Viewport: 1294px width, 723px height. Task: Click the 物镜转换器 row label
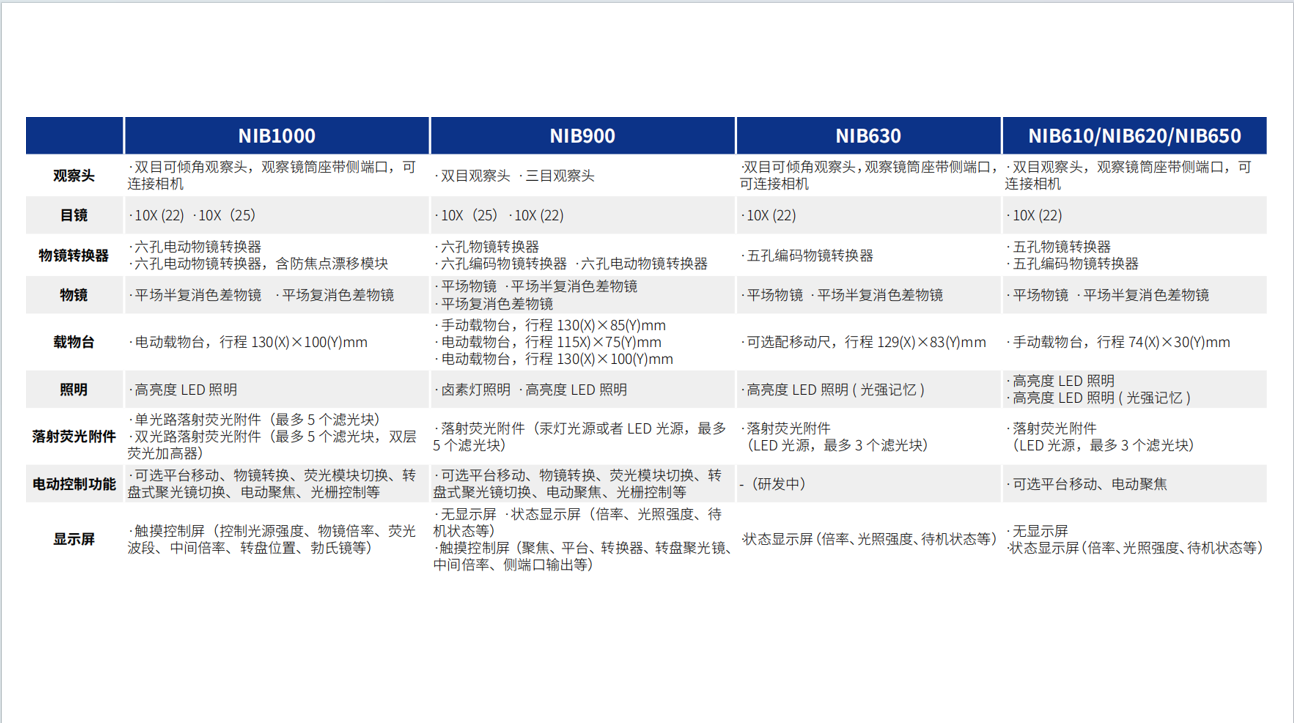[73, 255]
